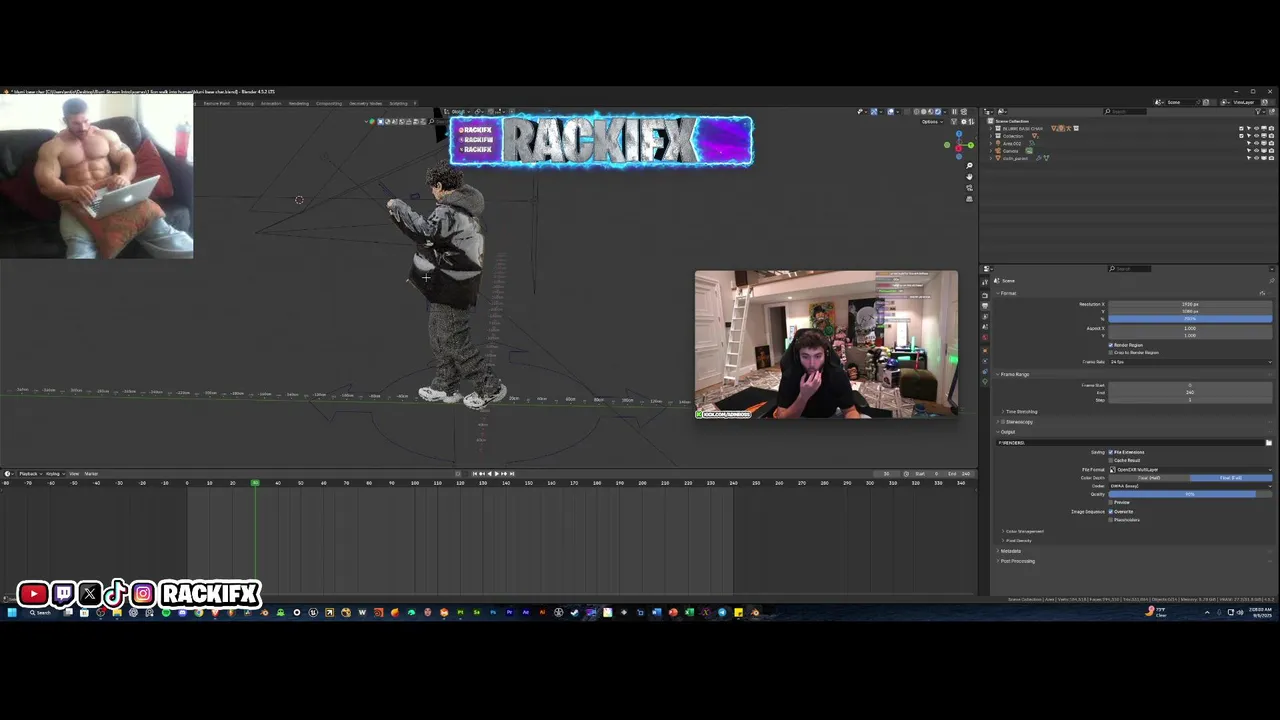The width and height of the screenshot is (1280, 720).
Task: Select Float (Full) color depth
Action: click(x=1231, y=478)
